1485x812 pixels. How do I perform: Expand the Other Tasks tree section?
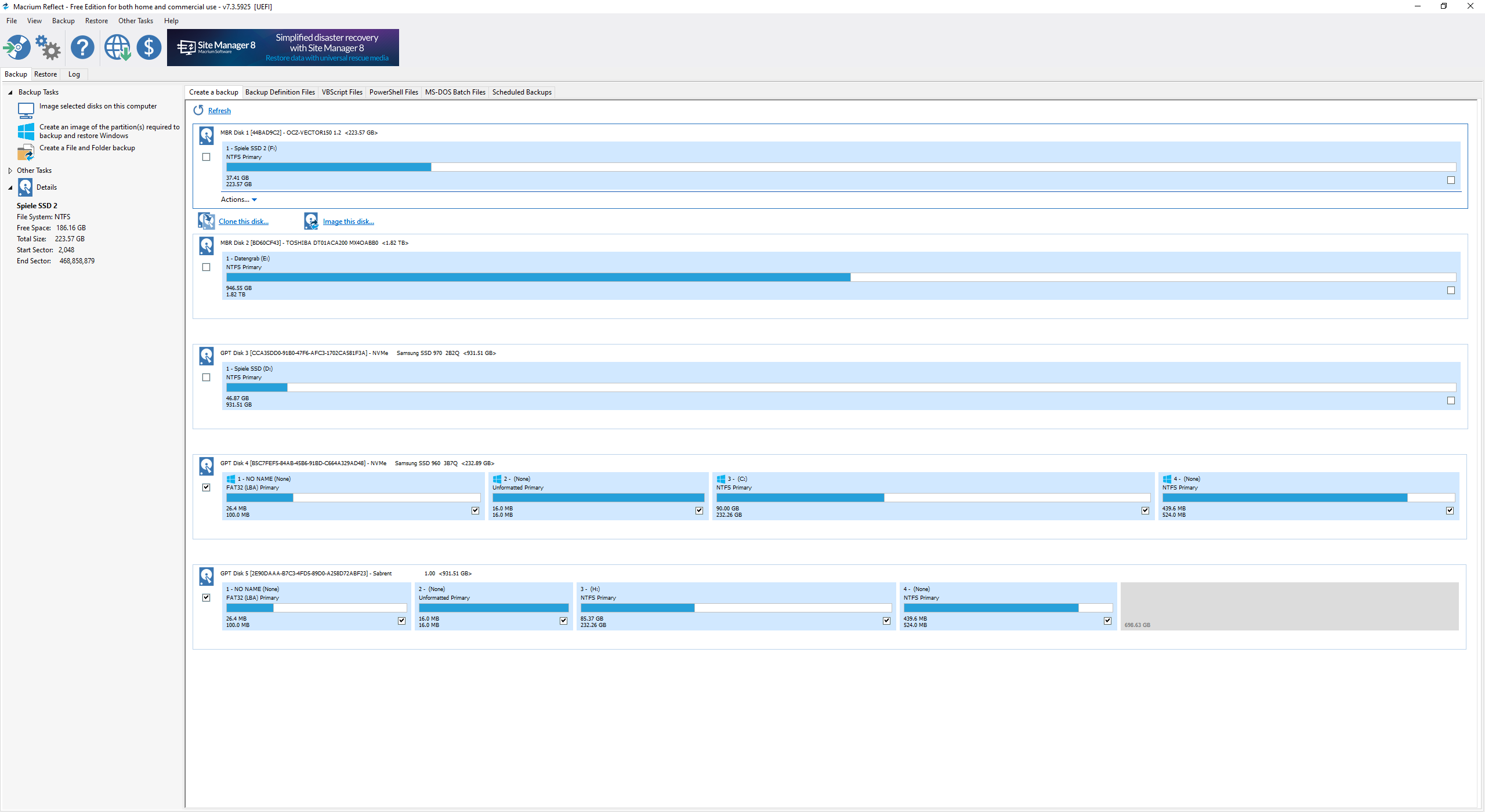pyautogui.click(x=10, y=171)
